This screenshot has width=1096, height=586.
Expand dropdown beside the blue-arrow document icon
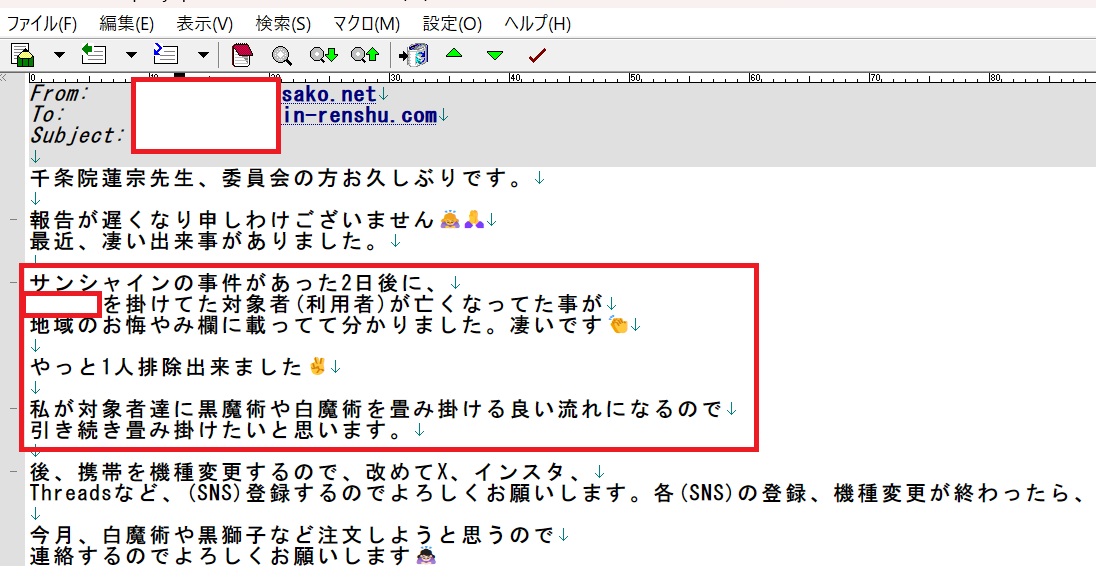[x=203, y=55]
